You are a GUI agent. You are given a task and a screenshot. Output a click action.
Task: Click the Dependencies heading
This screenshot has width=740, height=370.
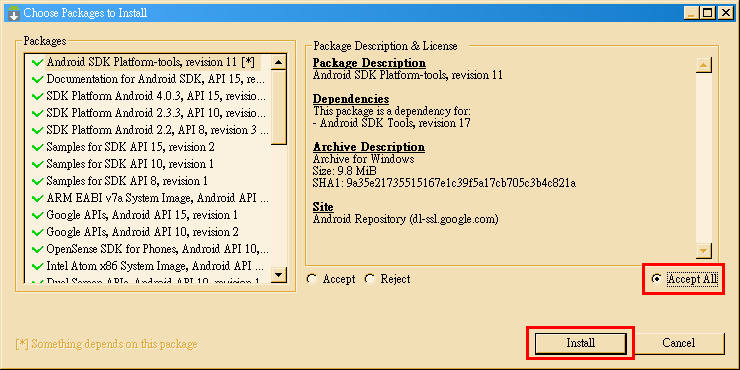click(x=351, y=99)
